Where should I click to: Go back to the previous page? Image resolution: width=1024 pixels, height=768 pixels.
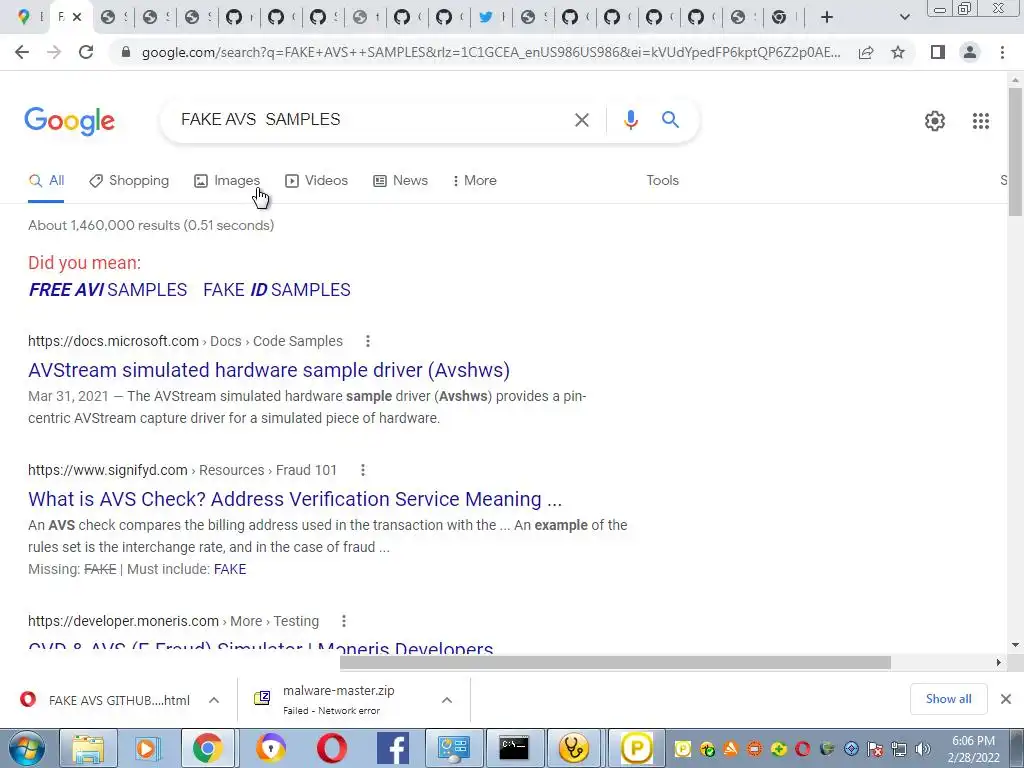point(22,52)
